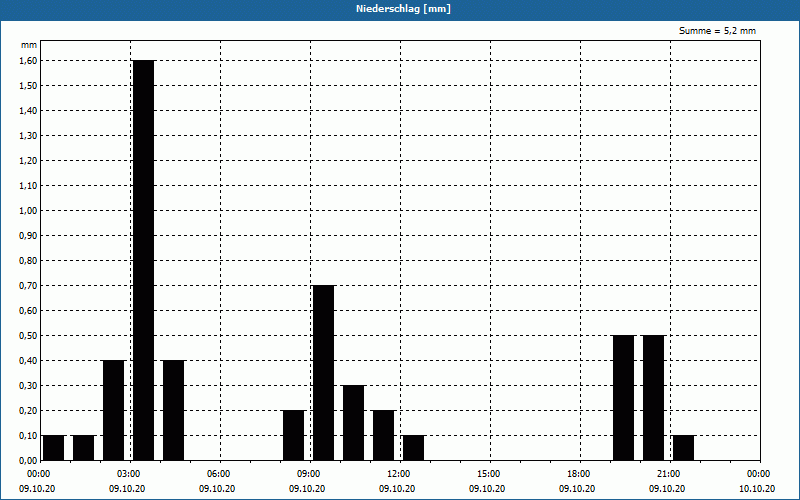
Task: Click the 0,10 mm bar starting at 12:00
Action: (414, 448)
